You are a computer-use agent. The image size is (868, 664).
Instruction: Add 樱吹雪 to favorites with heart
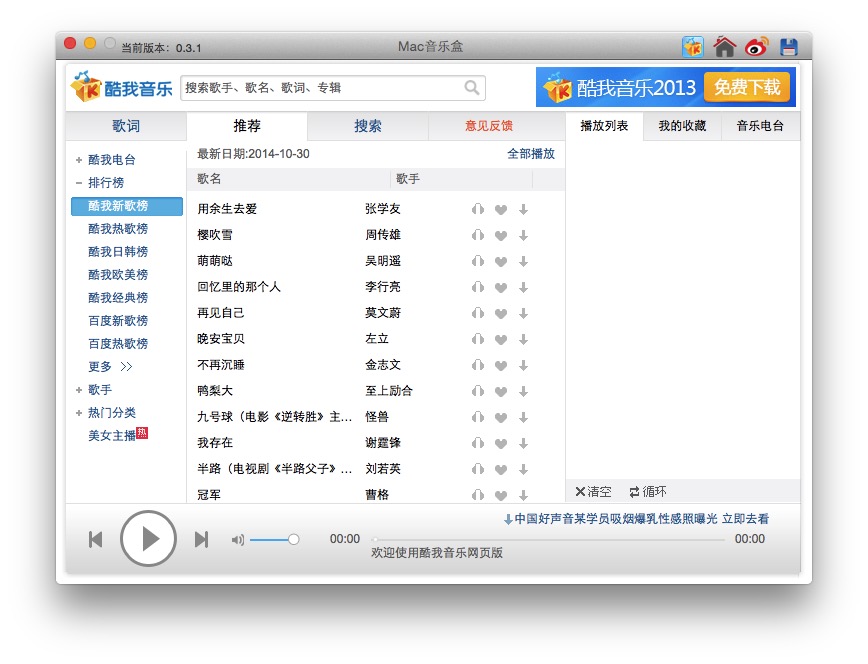(501, 235)
